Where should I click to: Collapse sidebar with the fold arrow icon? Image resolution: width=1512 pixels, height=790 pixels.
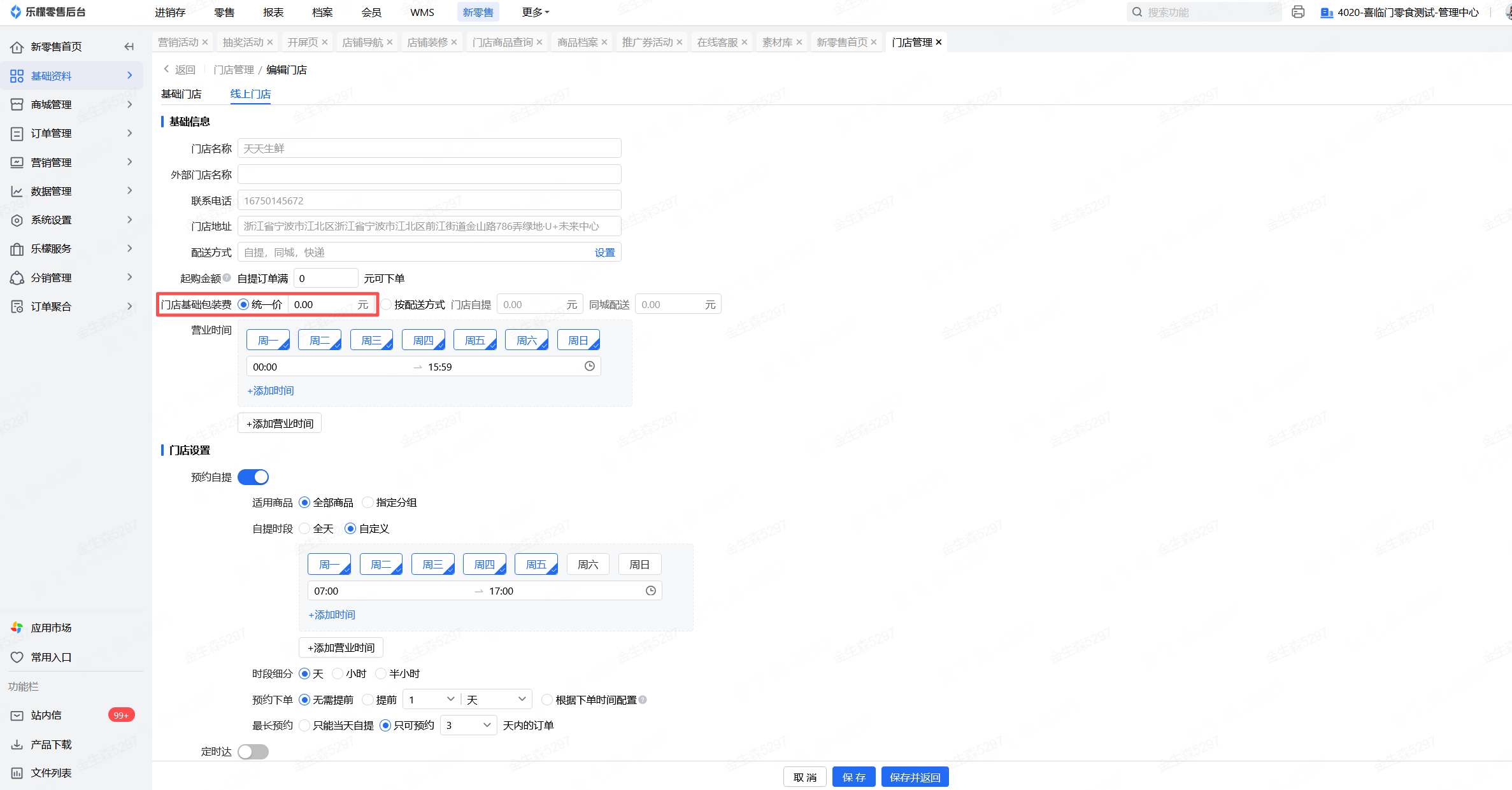click(129, 46)
